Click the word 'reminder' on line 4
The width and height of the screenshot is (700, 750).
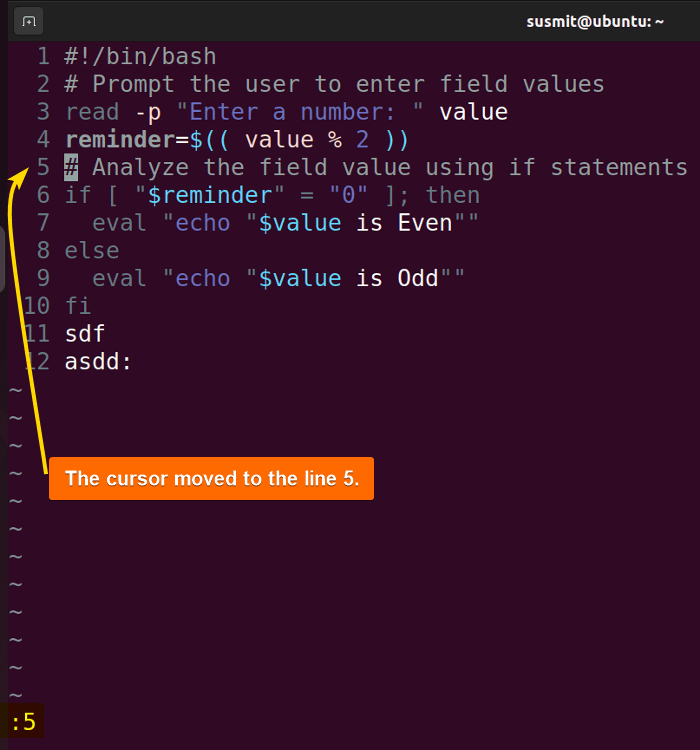click(x=120, y=140)
